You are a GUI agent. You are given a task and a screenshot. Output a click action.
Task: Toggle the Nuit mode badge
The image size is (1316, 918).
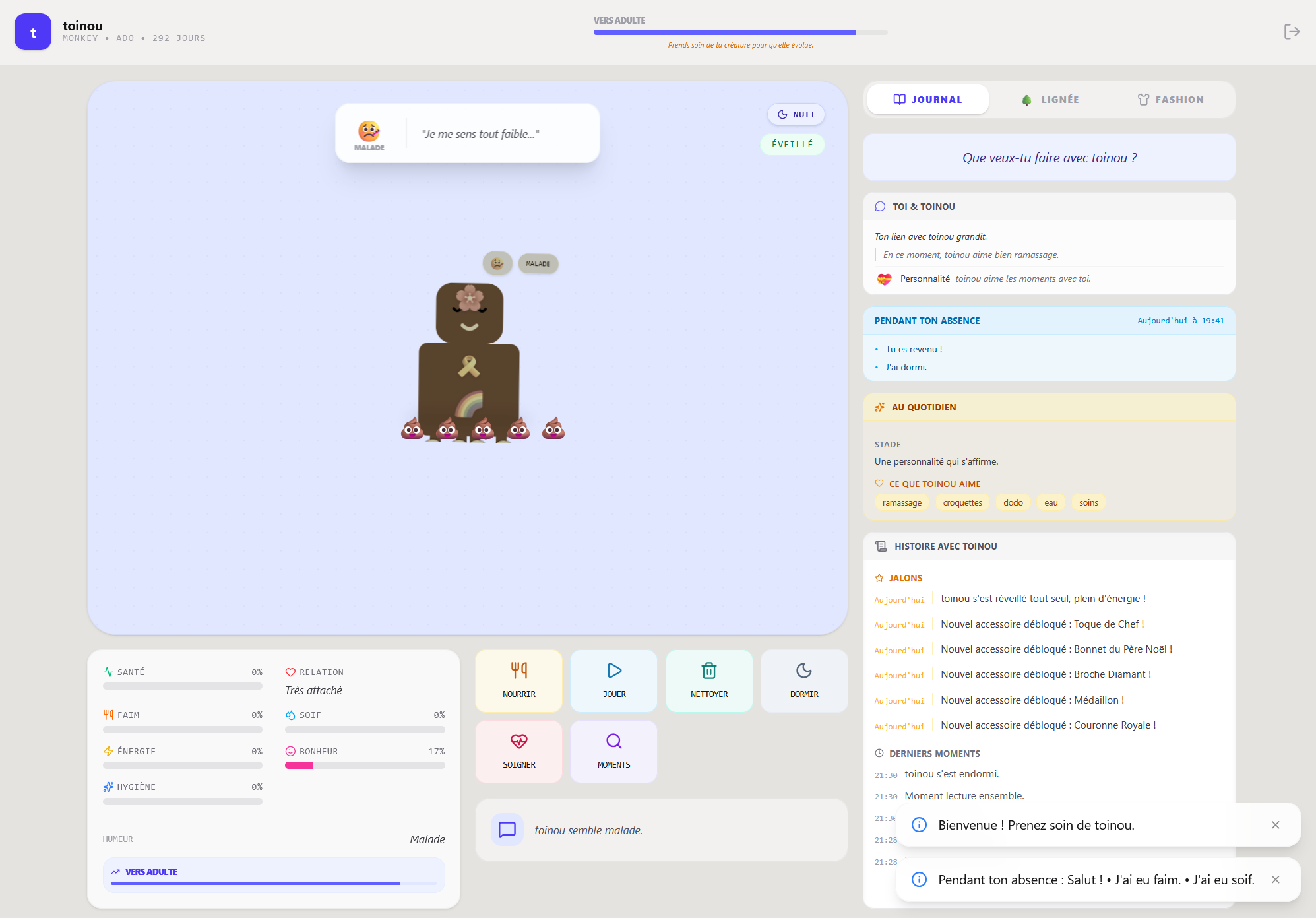tap(796, 114)
